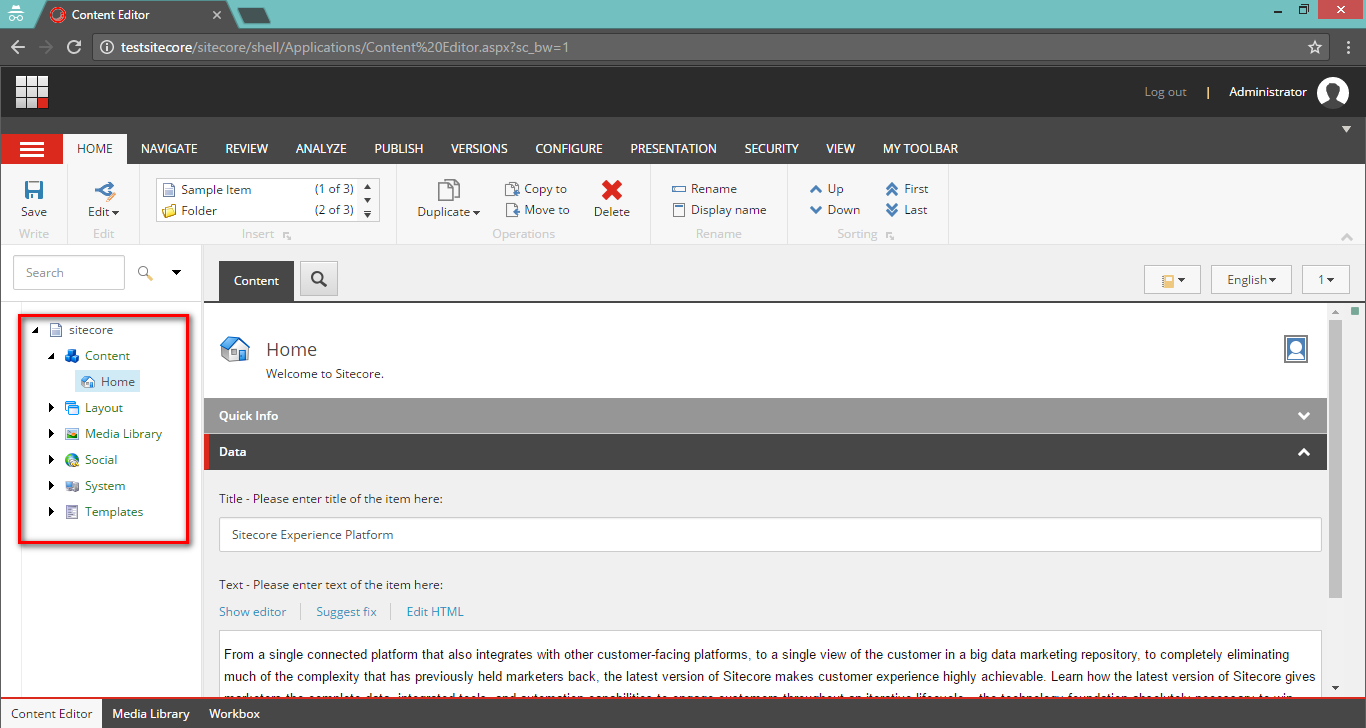Click the Edit HTML link
The width and height of the screenshot is (1366, 728).
(435, 612)
